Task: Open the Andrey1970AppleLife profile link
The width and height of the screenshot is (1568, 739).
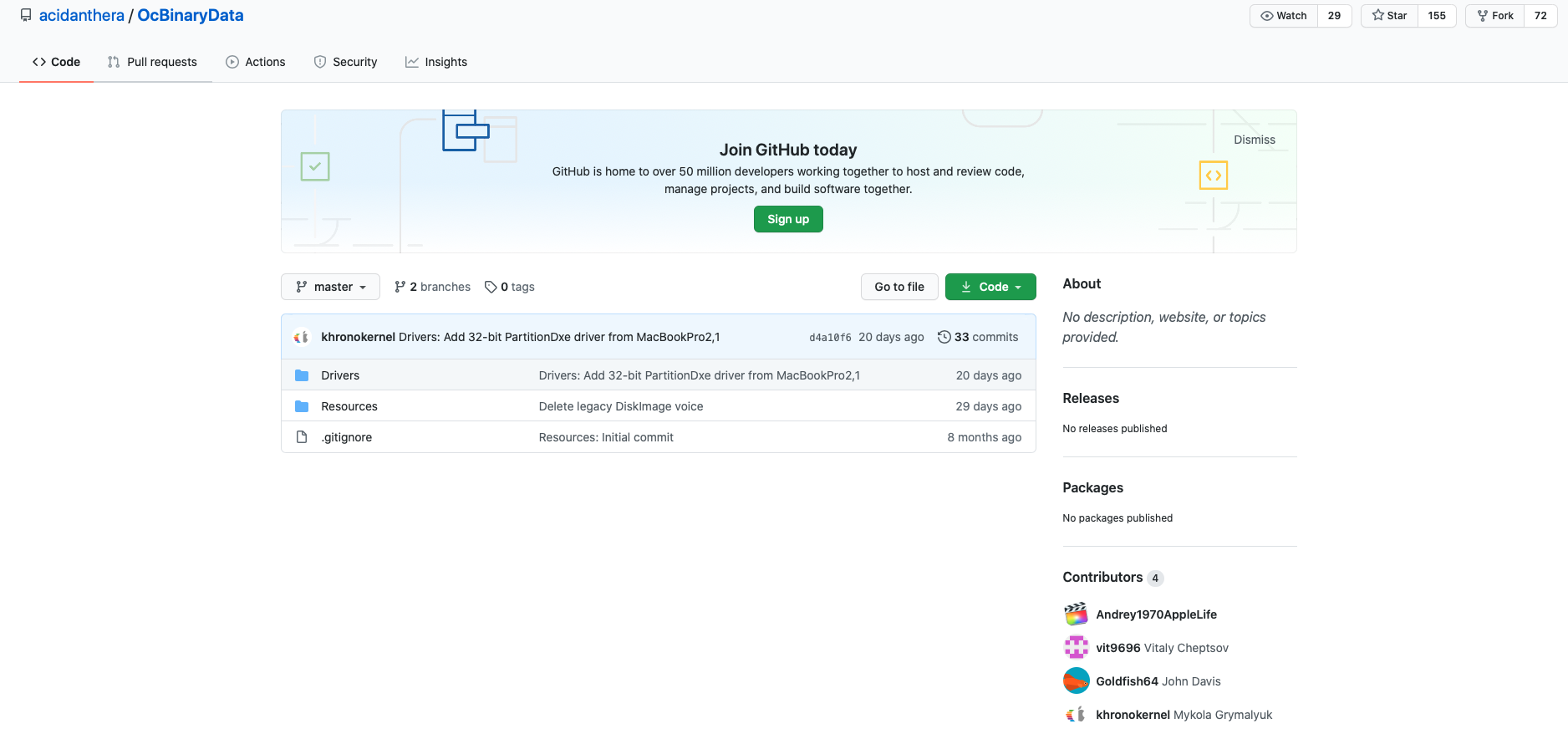Action: point(1157,614)
